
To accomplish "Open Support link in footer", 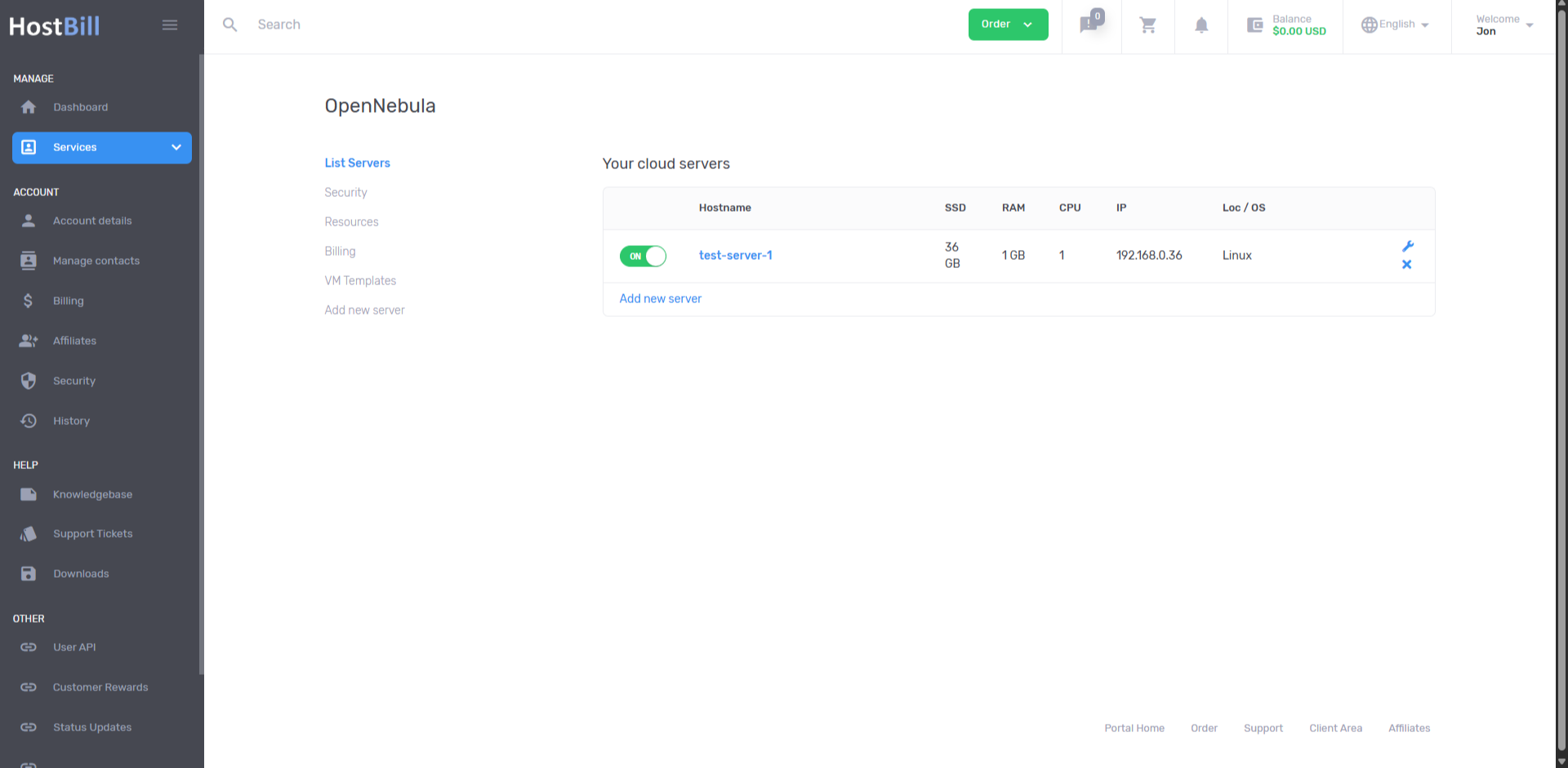I will pos(1263,728).
